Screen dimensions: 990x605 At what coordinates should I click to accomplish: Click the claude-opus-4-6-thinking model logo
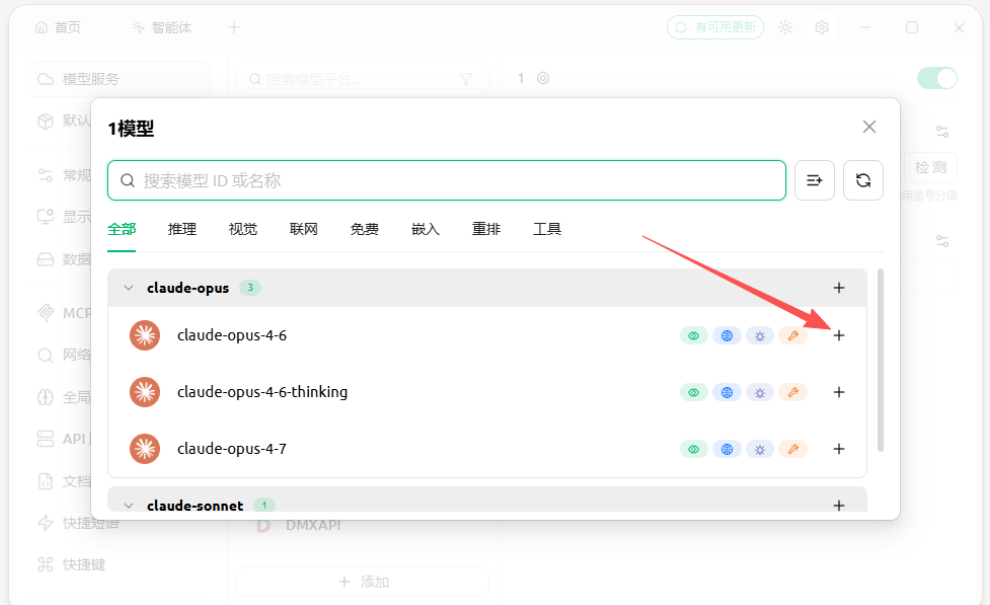point(145,392)
